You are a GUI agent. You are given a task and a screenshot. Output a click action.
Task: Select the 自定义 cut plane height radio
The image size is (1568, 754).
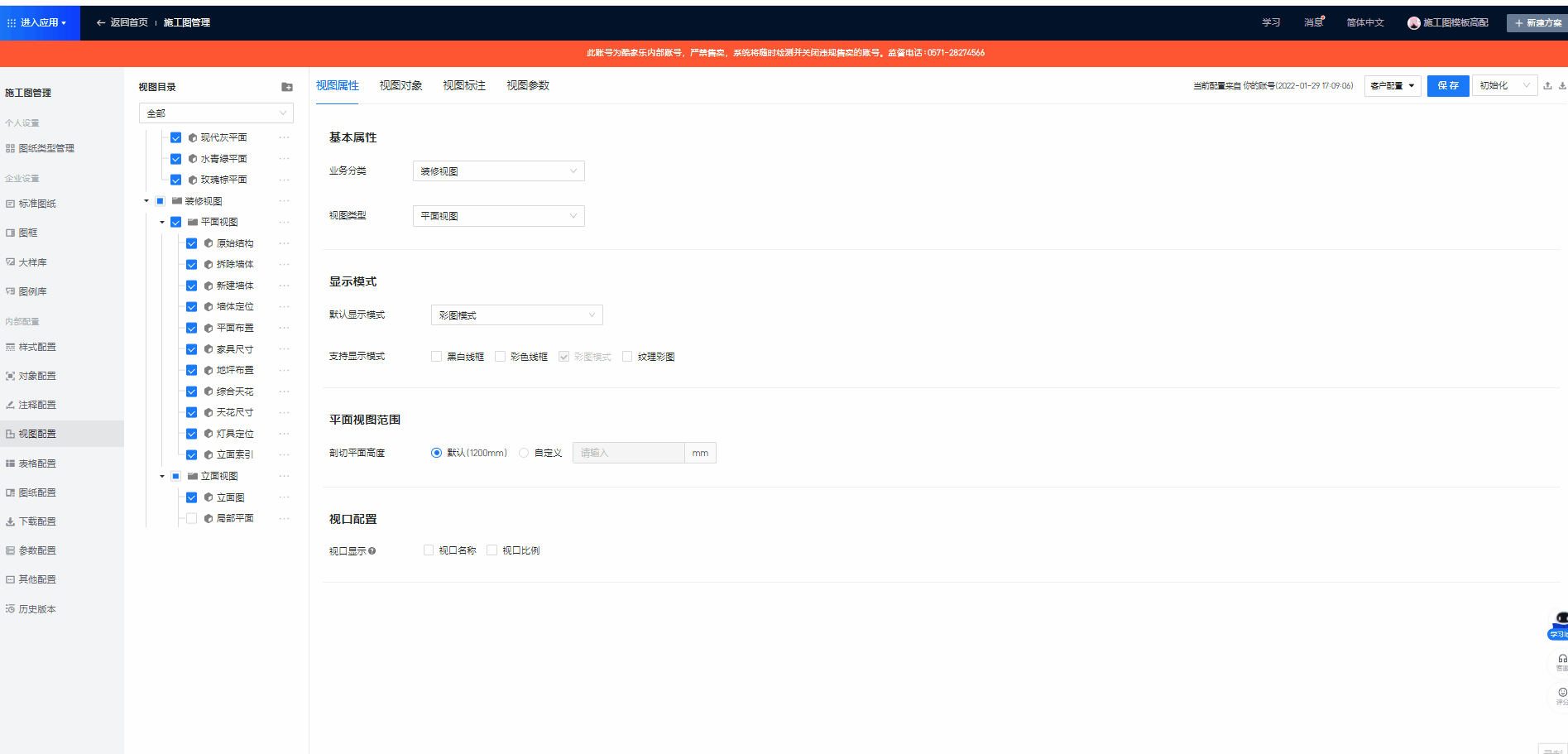(x=524, y=453)
